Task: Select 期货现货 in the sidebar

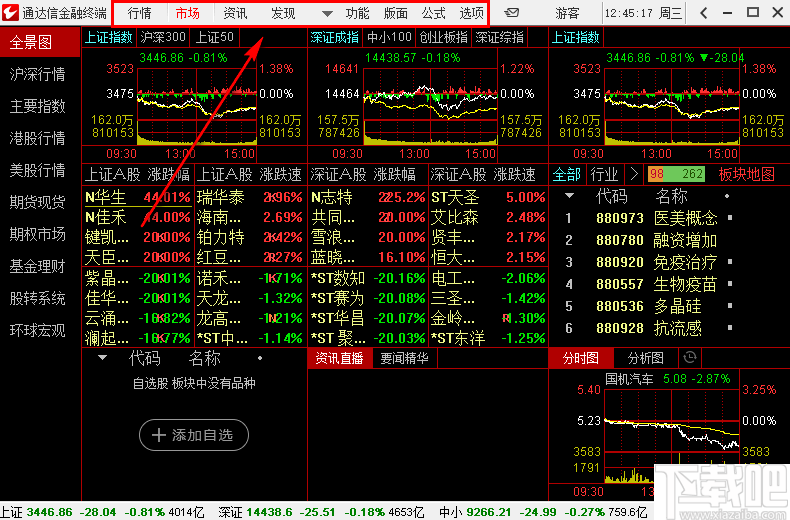Action: click(38, 202)
